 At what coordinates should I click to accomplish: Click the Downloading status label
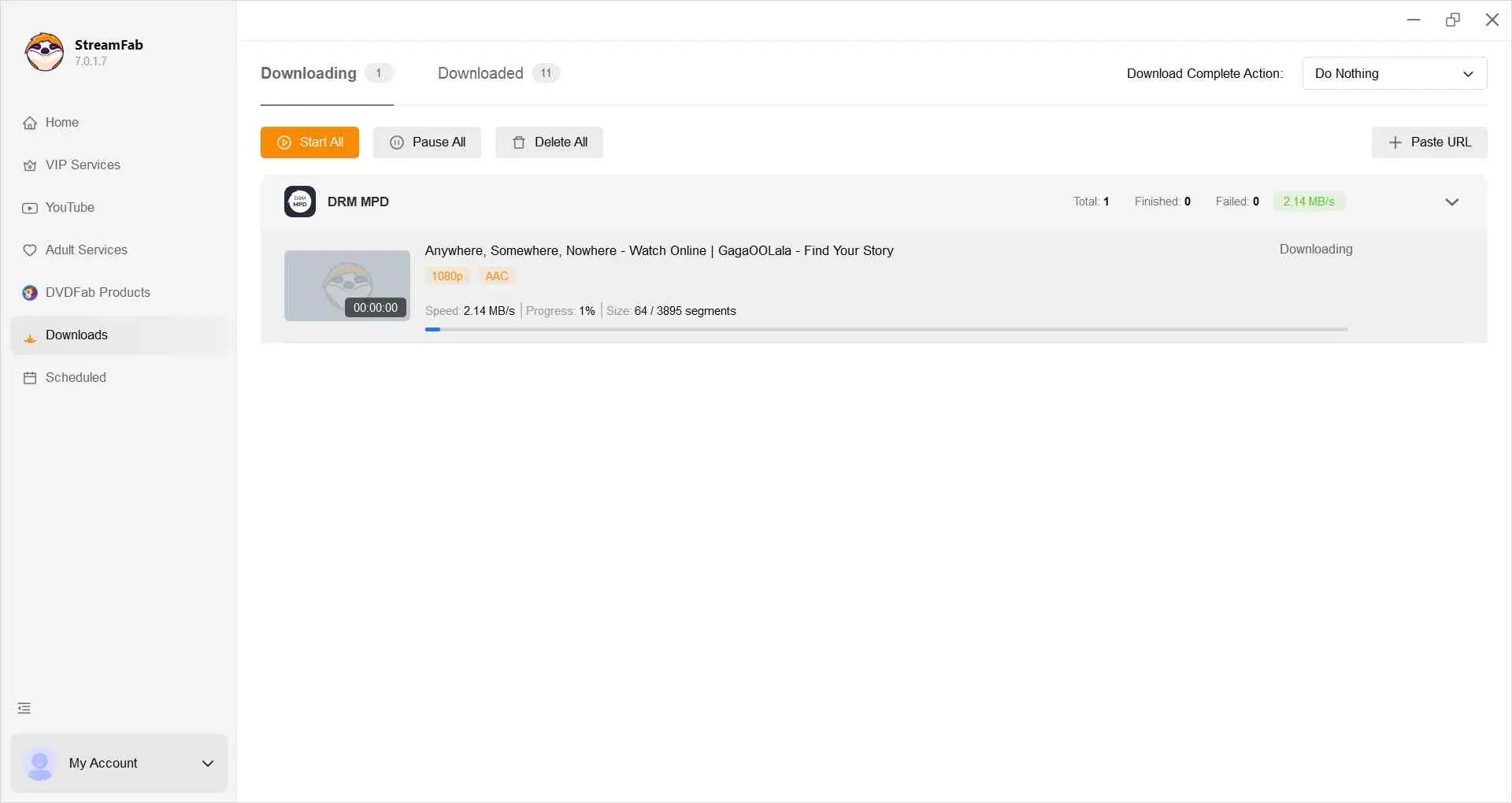click(x=1316, y=250)
